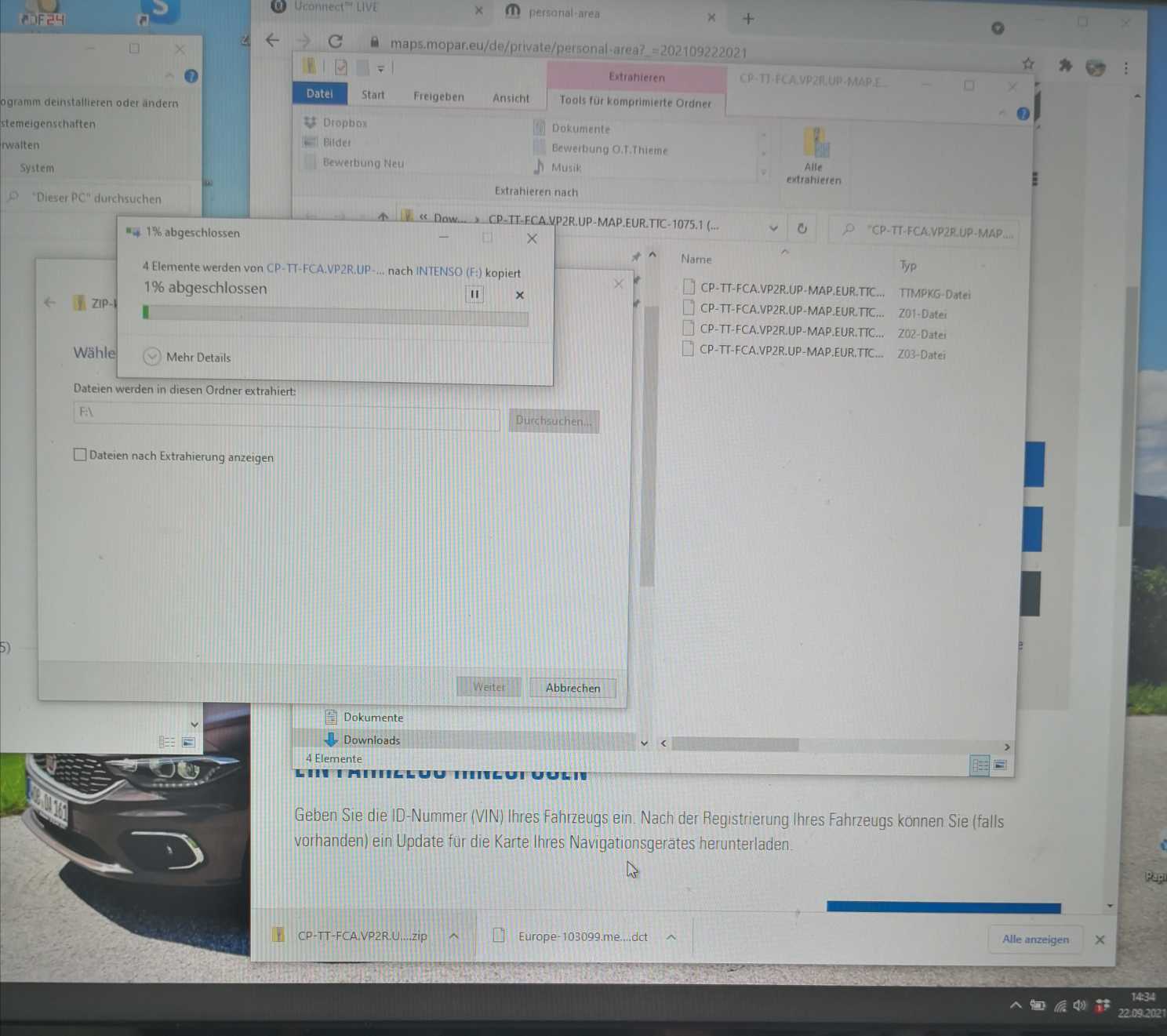Reload the browser page

336,41
